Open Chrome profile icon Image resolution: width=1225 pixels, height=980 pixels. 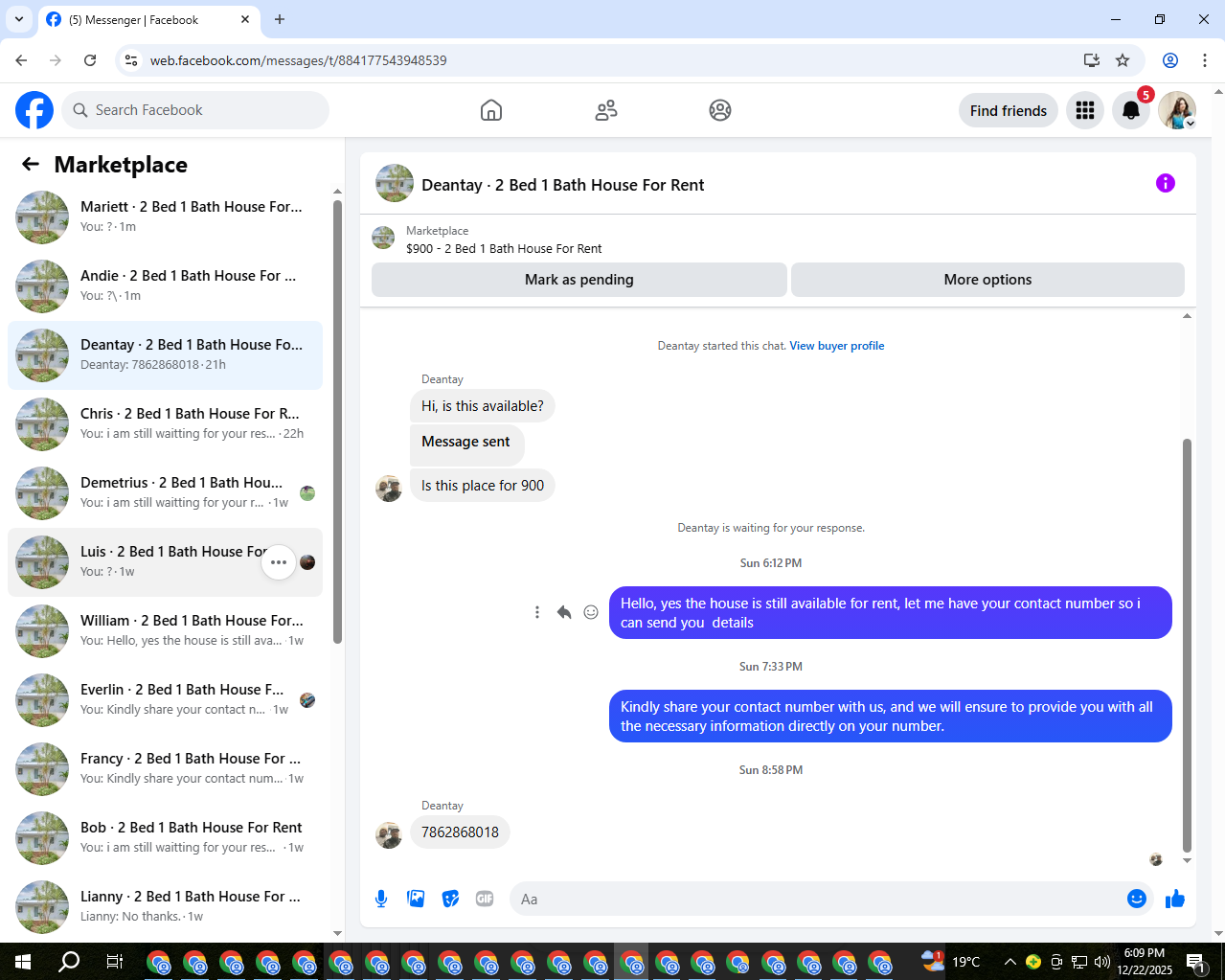pyautogui.click(x=1169, y=60)
